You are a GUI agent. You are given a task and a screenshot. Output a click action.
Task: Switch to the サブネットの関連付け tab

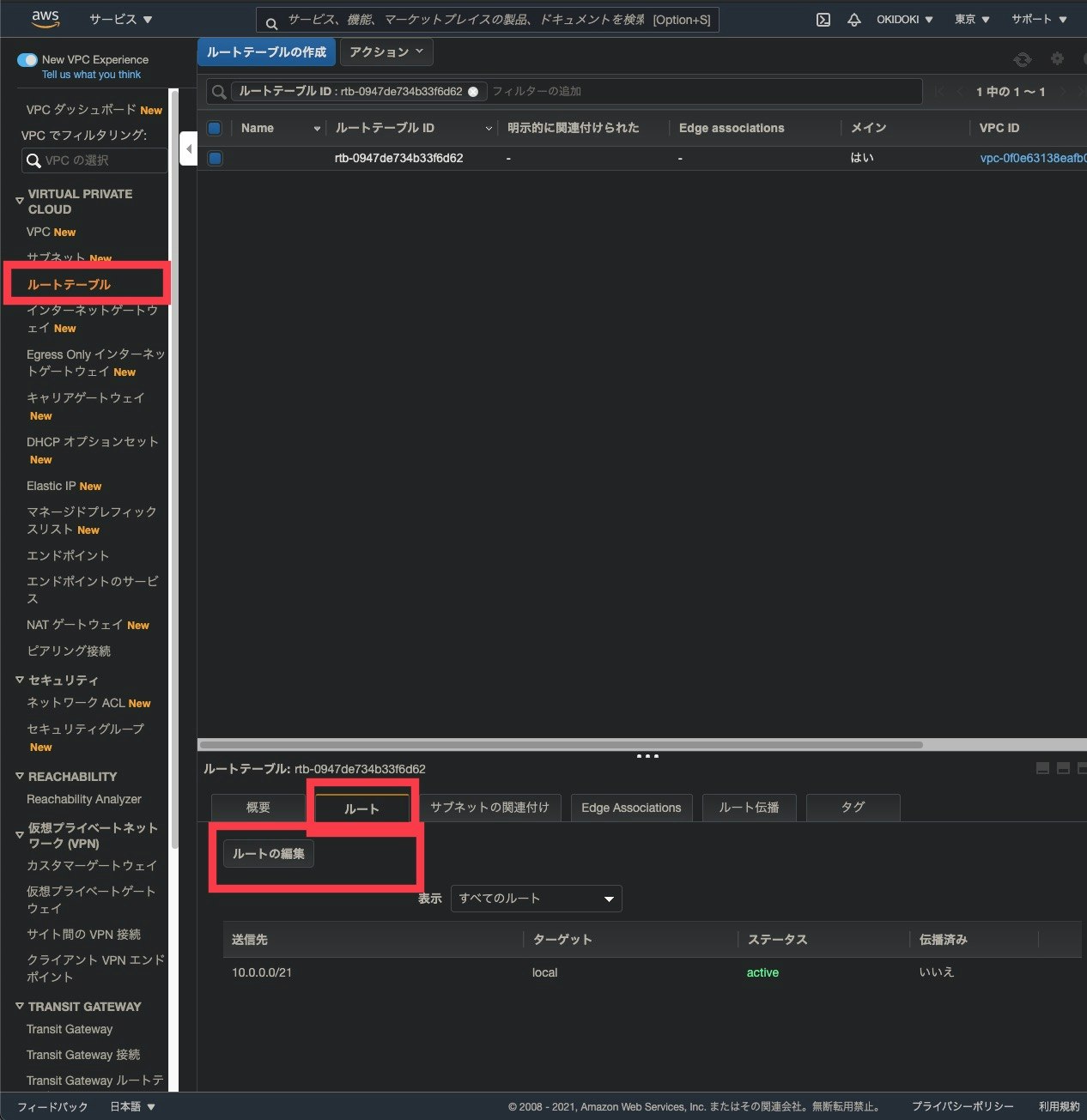[489, 808]
